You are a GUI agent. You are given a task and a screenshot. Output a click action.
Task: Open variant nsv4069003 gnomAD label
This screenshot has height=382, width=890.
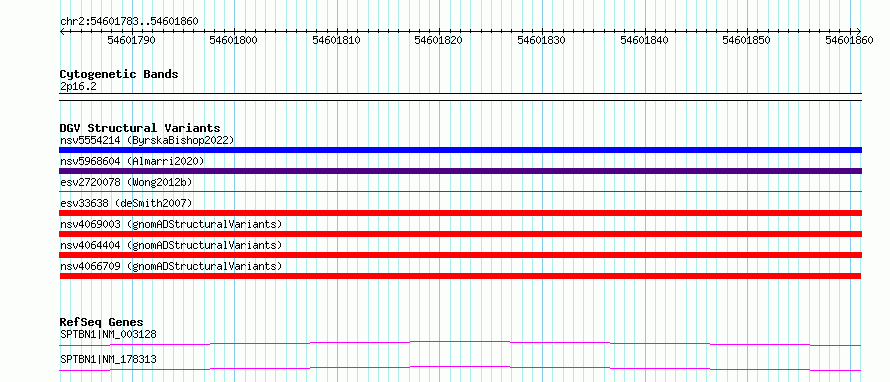[171, 224]
